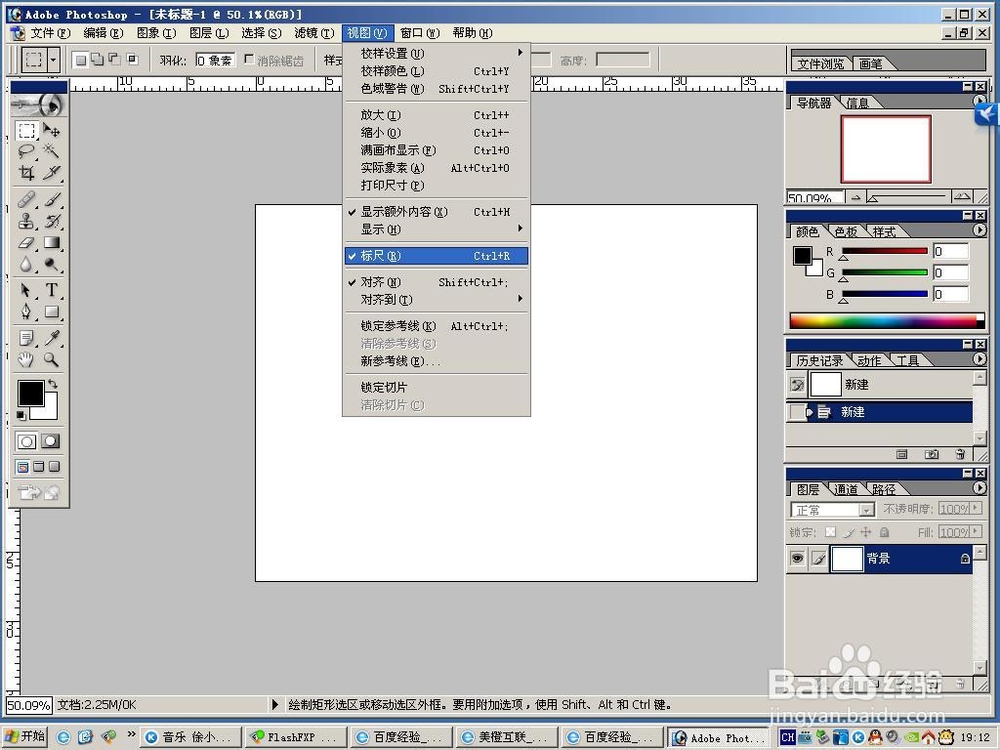
Task: Select the Hand tool
Action: tap(26, 360)
